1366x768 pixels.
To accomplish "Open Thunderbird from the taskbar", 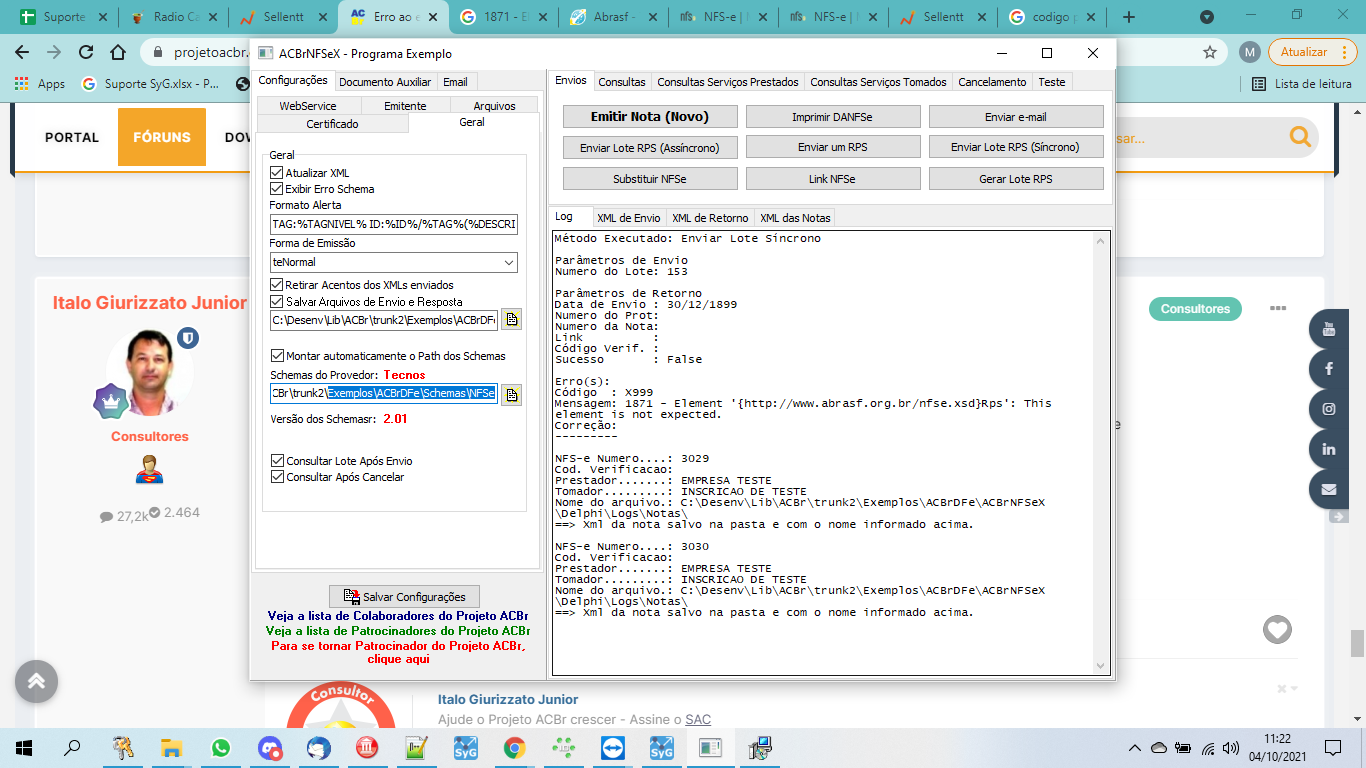I will pyautogui.click(x=319, y=747).
